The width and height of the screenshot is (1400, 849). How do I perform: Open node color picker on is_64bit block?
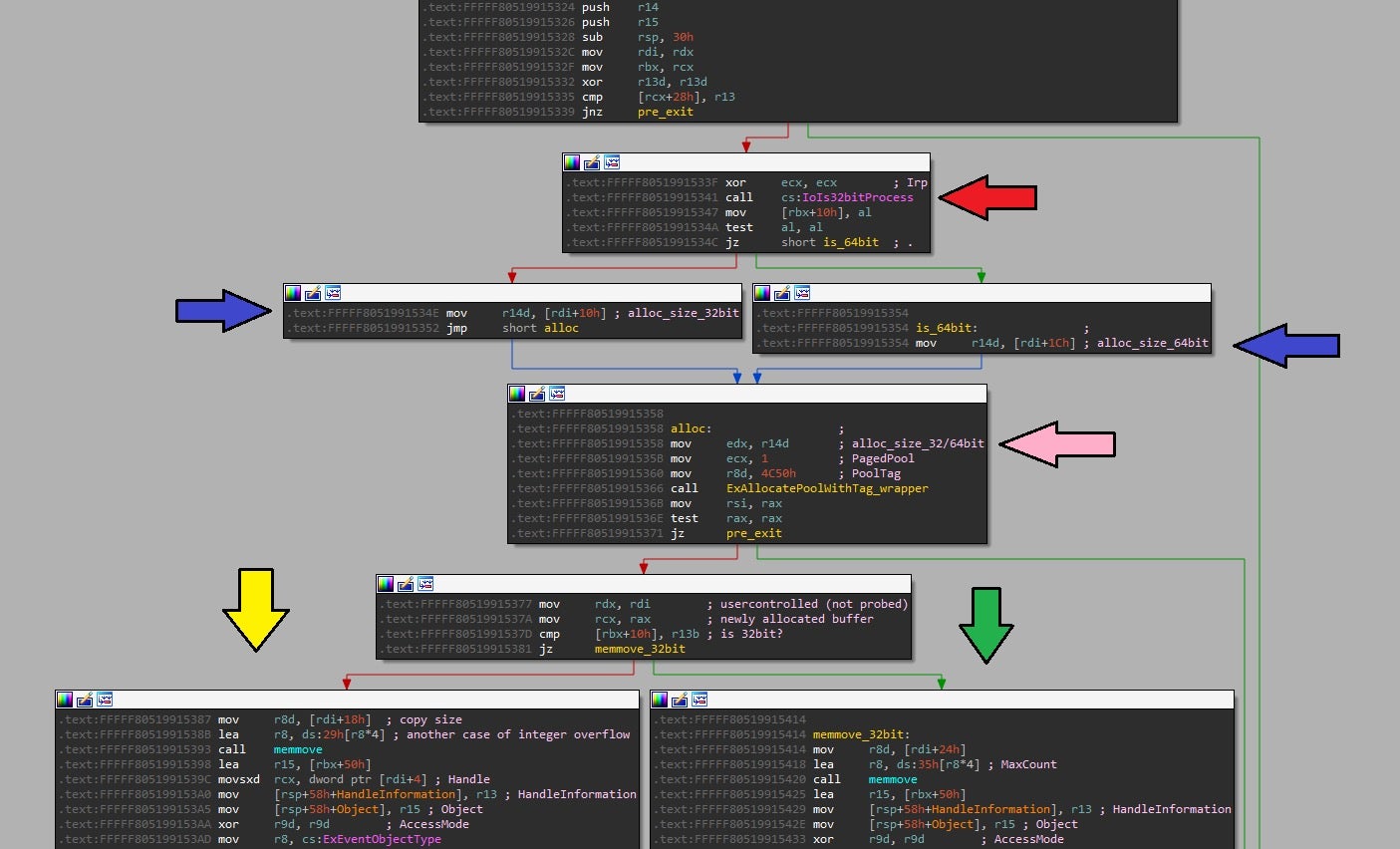pyautogui.click(x=762, y=293)
